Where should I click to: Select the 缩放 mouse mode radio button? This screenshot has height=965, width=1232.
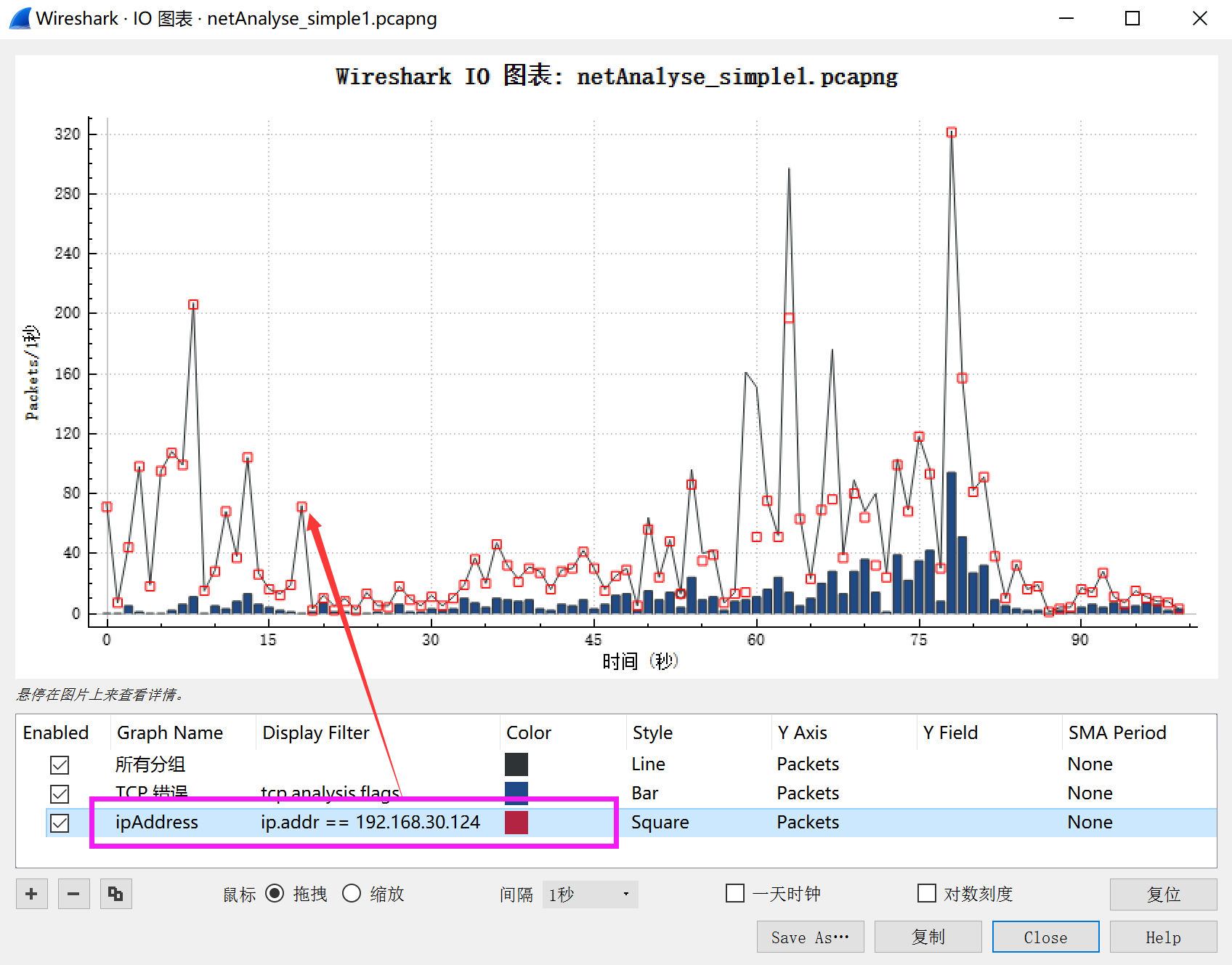pos(352,893)
